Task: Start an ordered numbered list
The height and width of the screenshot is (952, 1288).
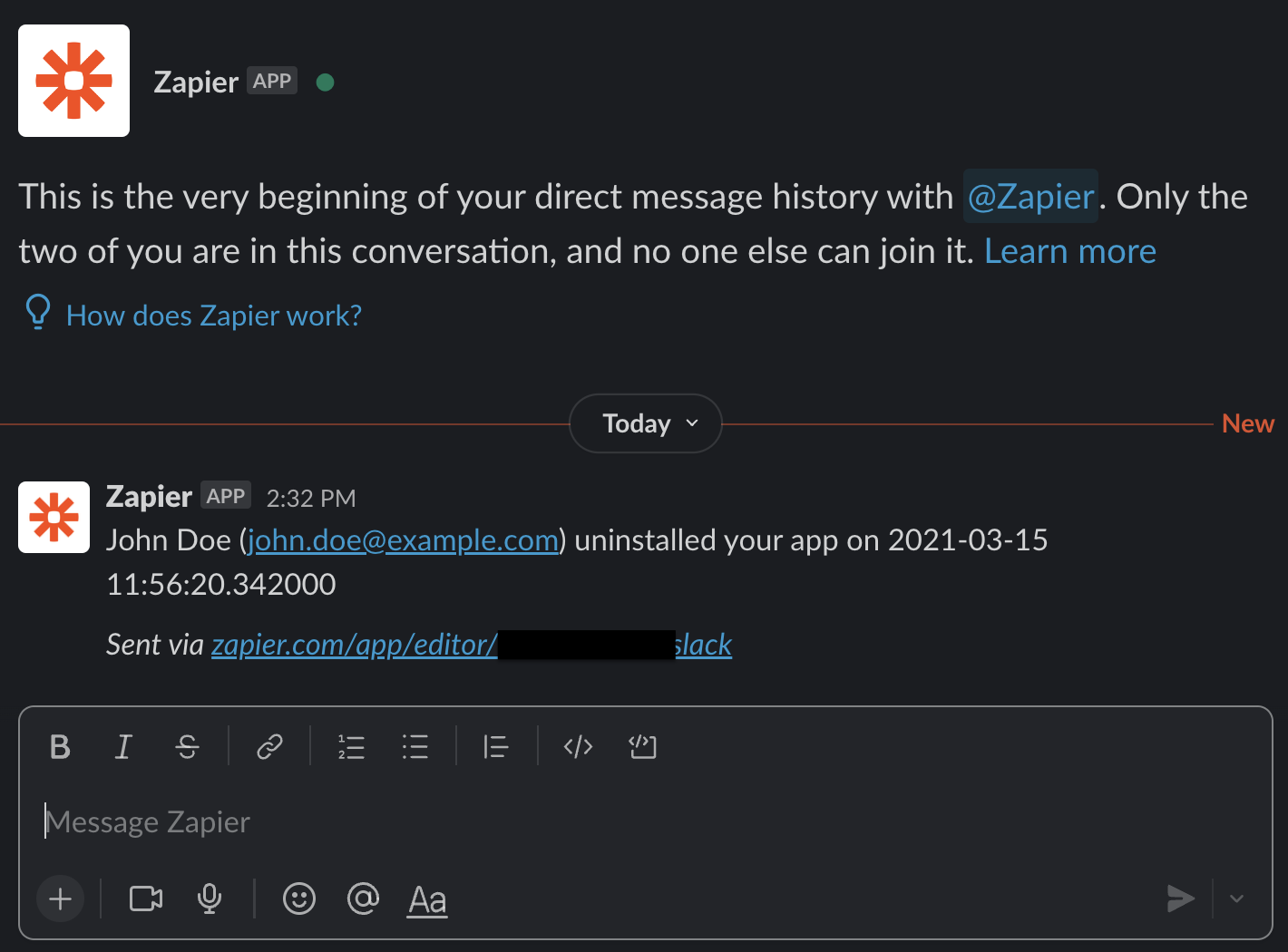Action: coord(351,747)
